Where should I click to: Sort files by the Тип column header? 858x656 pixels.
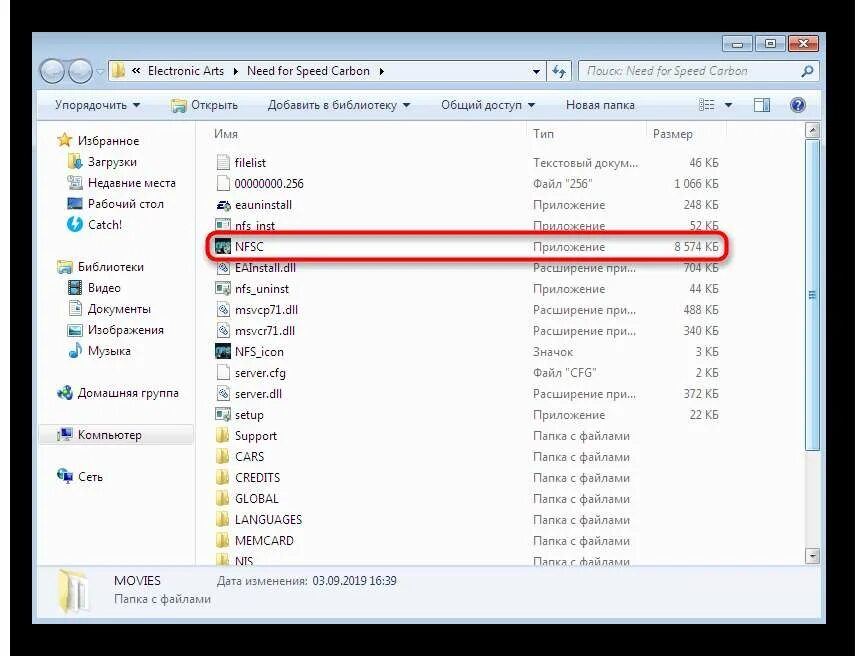coord(543,134)
